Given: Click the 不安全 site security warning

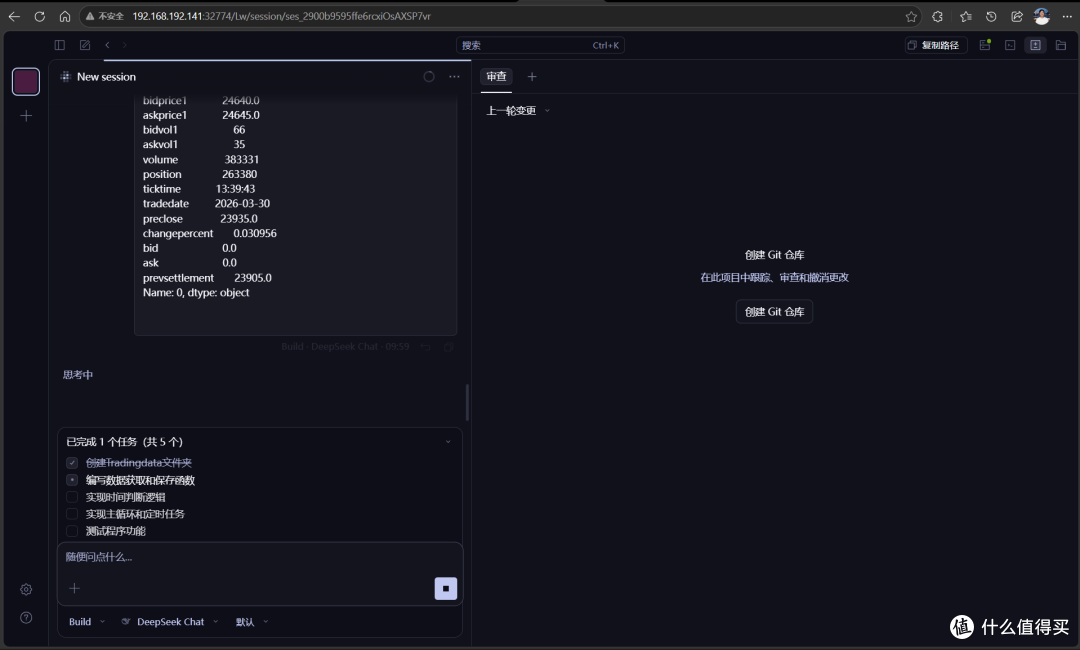Looking at the screenshot, I should pos(105,17).
